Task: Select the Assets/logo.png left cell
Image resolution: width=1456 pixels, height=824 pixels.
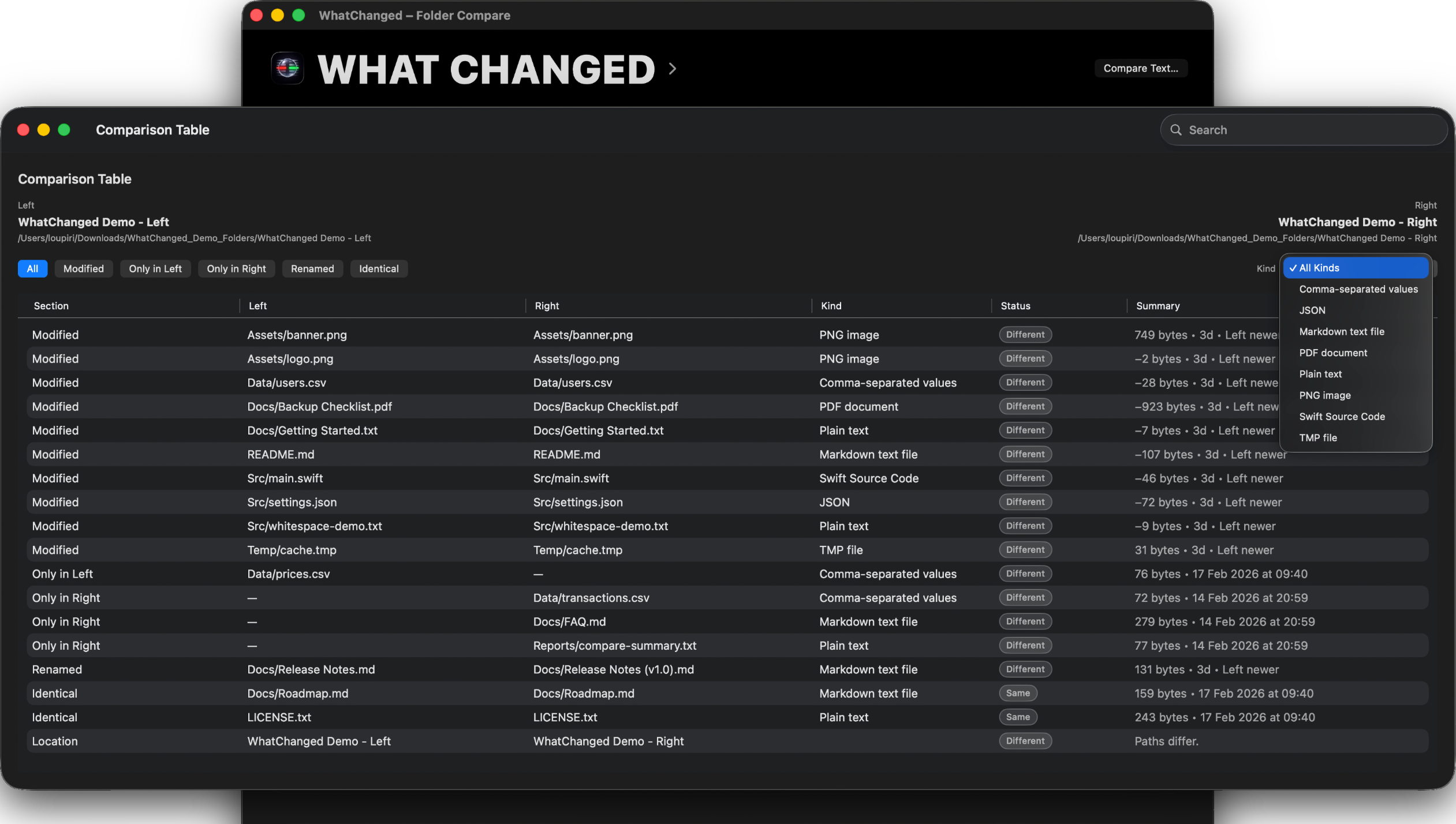Action: click(x=290, y=359)
